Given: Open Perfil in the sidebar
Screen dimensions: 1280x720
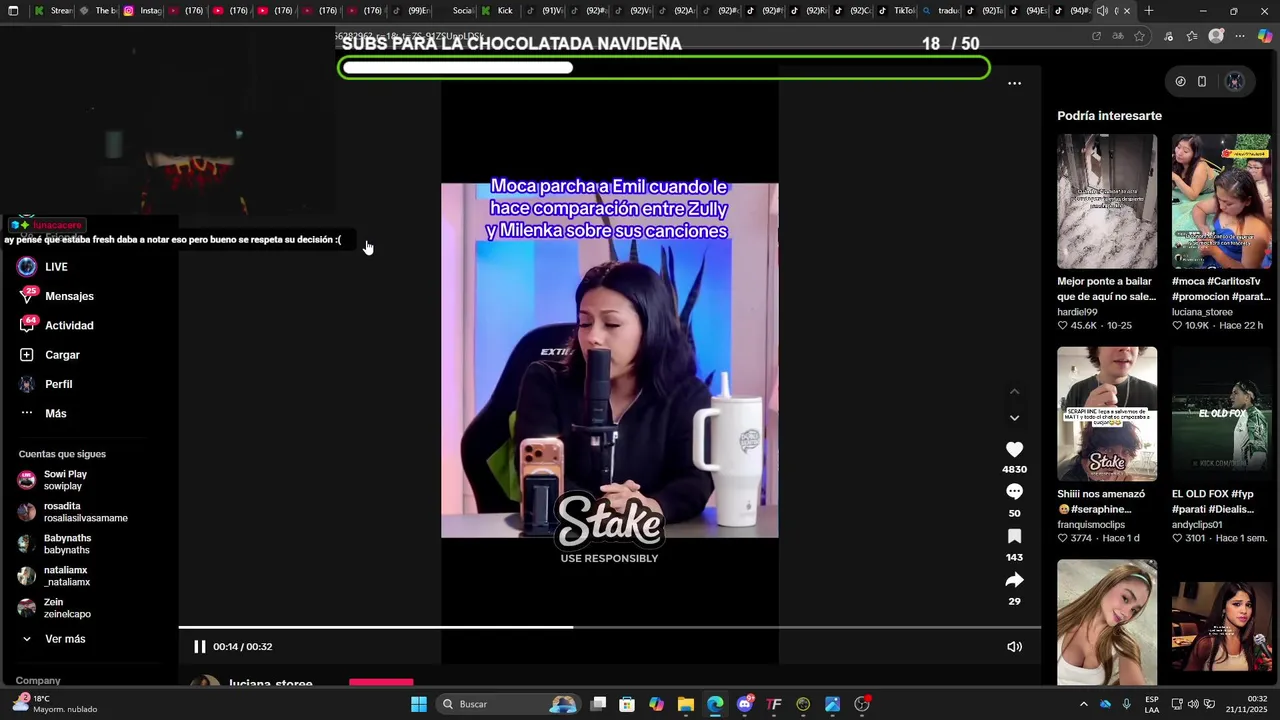Looking at the screenshot, I should 58,384.
